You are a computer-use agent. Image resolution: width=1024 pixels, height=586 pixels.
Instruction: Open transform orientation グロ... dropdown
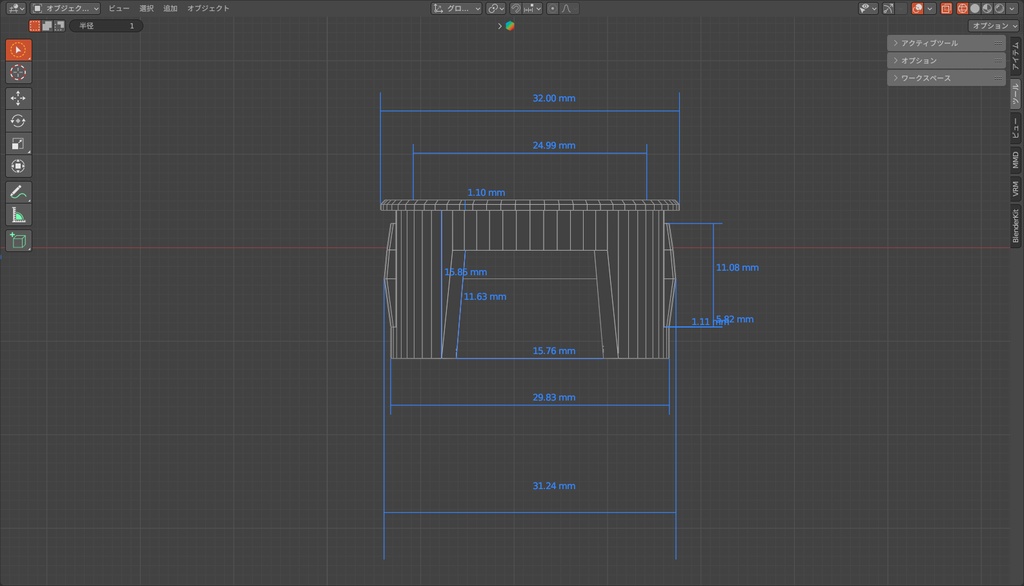[456, 8]
